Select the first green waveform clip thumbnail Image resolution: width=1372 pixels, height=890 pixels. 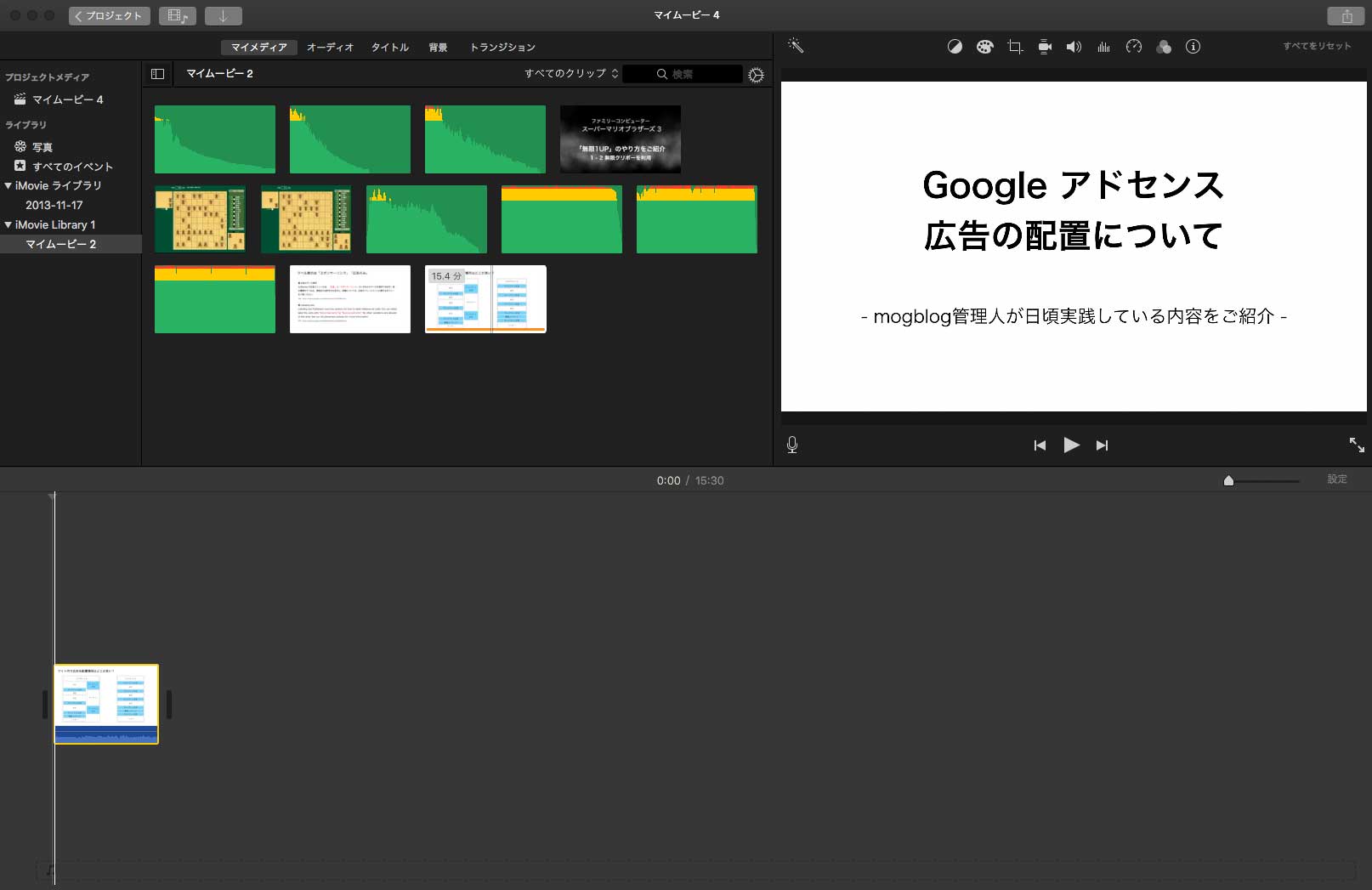215,139
